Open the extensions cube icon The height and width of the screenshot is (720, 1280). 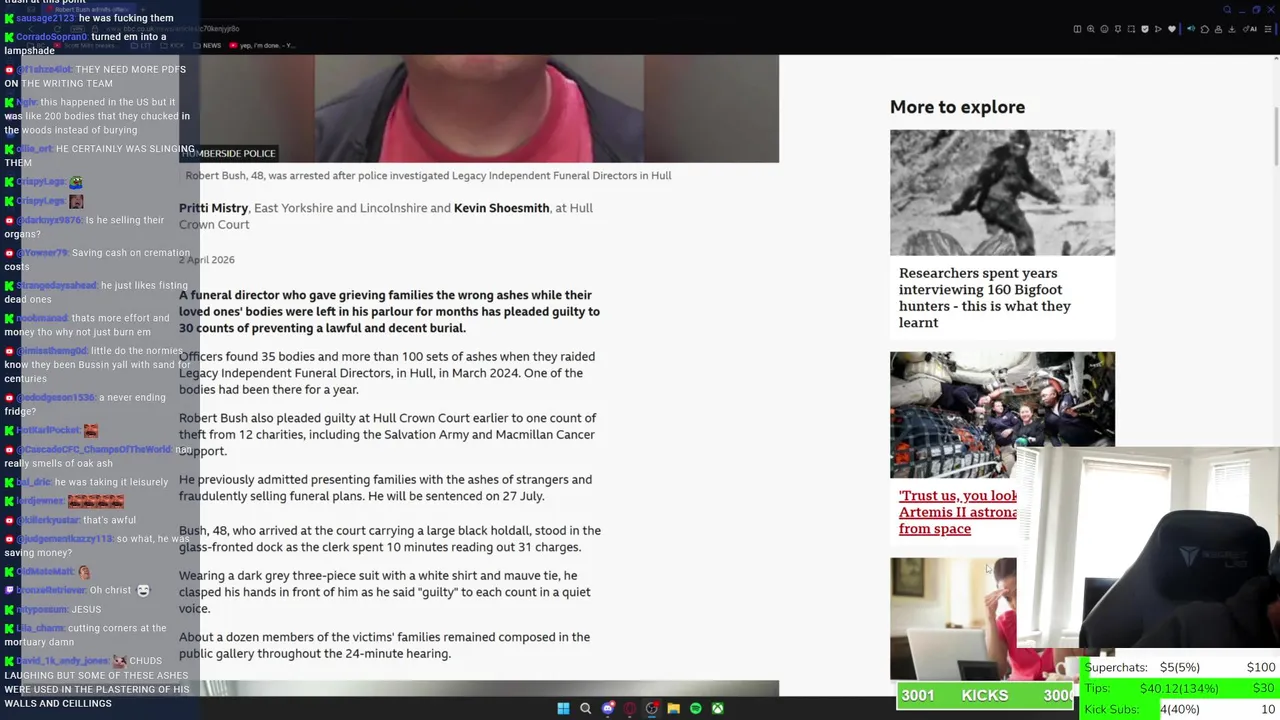[1205, 29]
